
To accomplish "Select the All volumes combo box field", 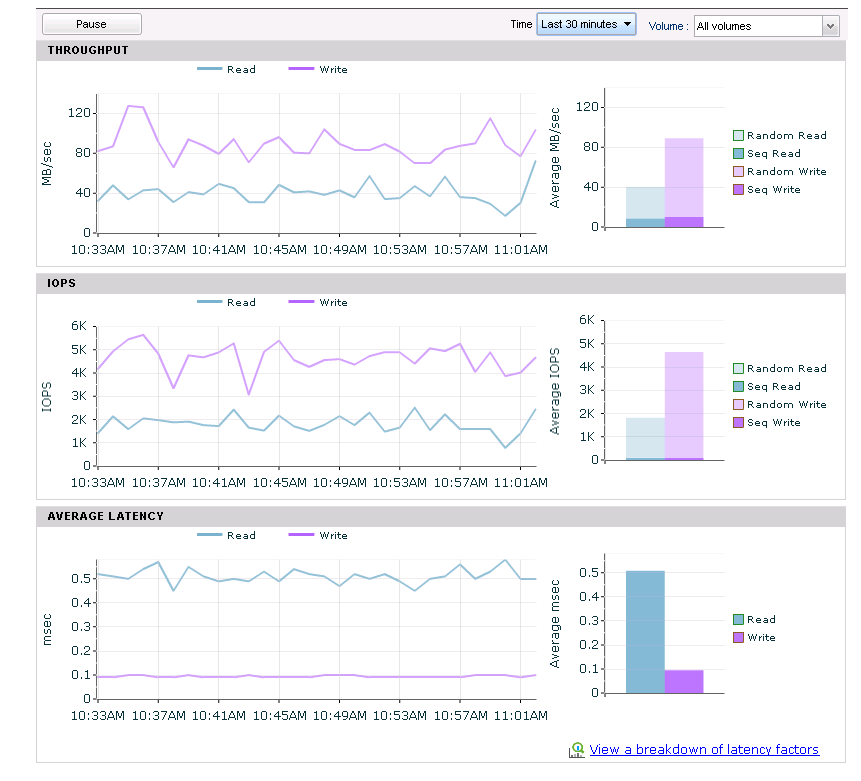I will coord(767,26).
